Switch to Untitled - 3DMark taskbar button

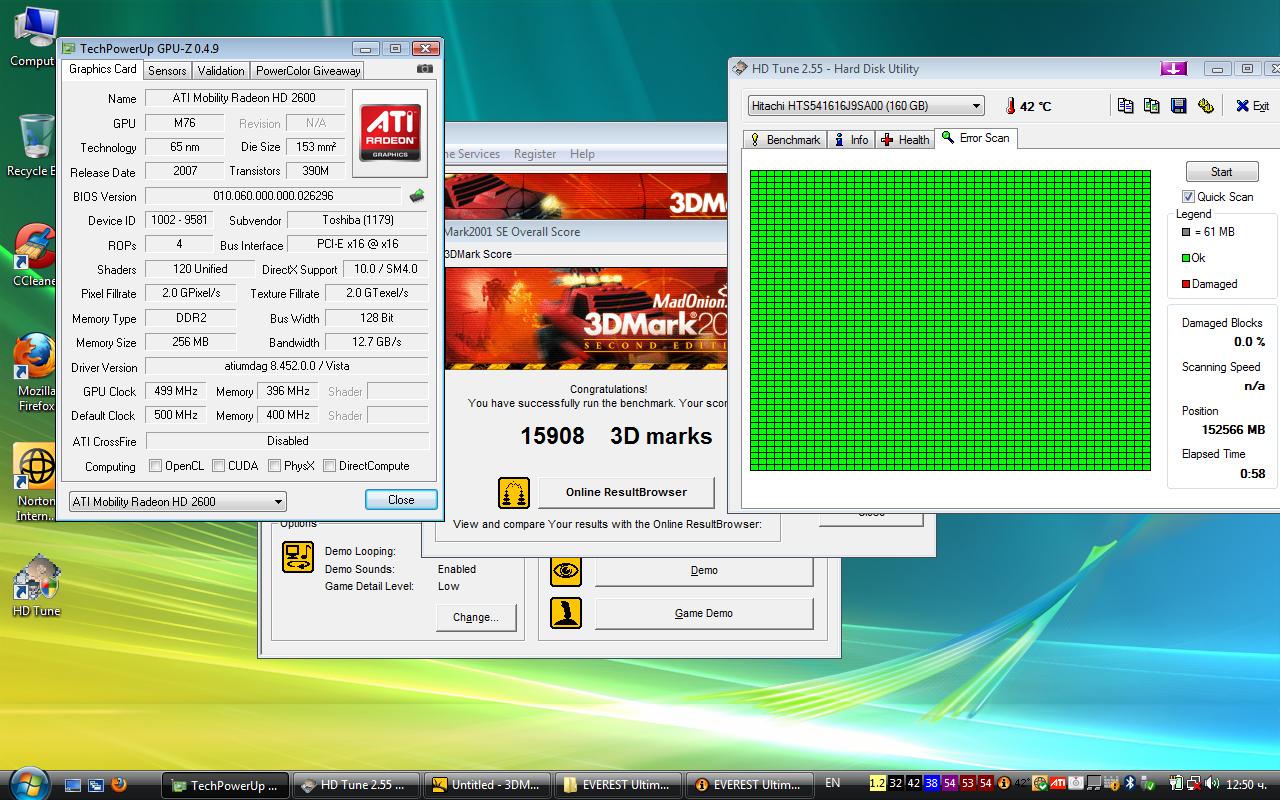click(488, 785)
